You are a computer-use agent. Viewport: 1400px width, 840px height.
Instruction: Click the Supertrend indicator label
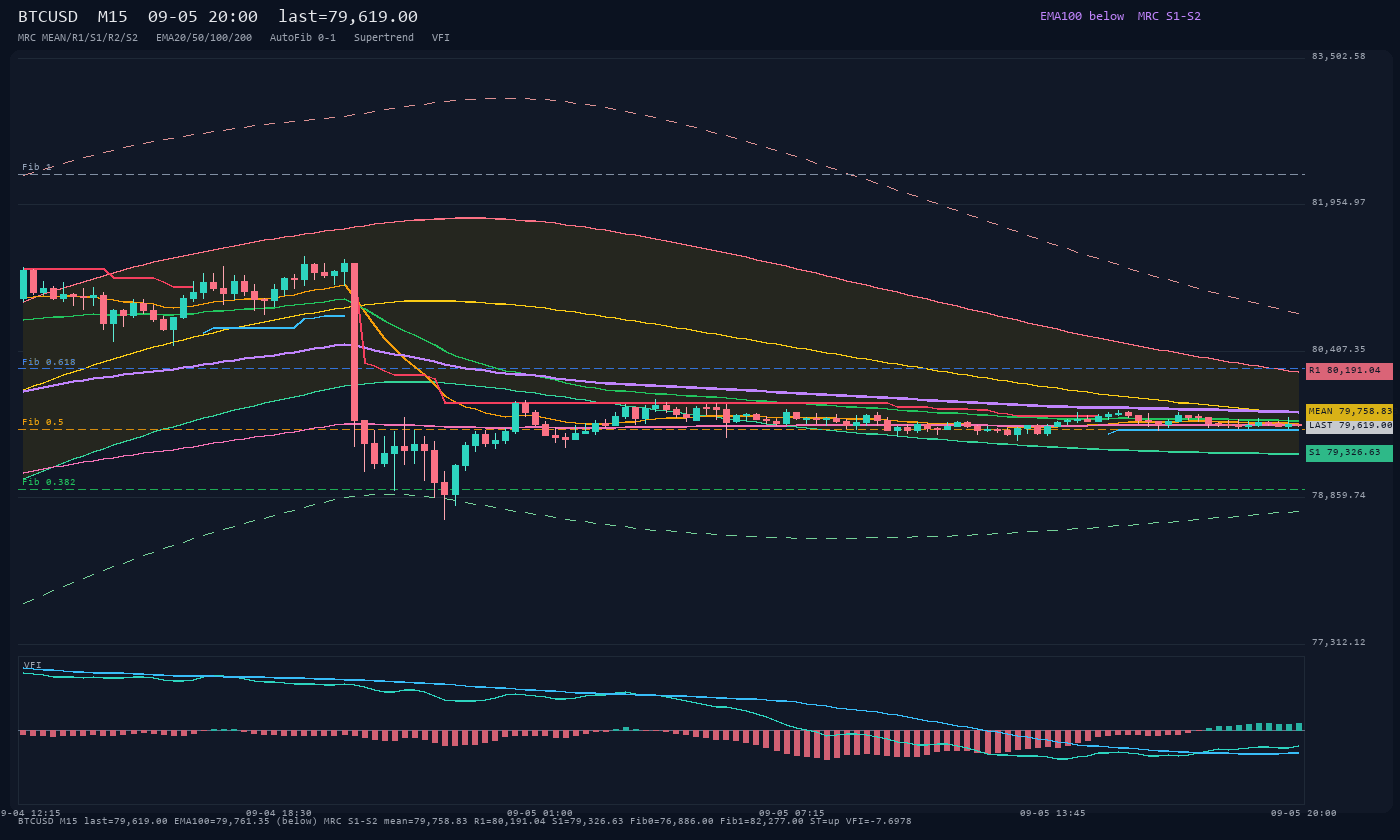tap(384, 38)
